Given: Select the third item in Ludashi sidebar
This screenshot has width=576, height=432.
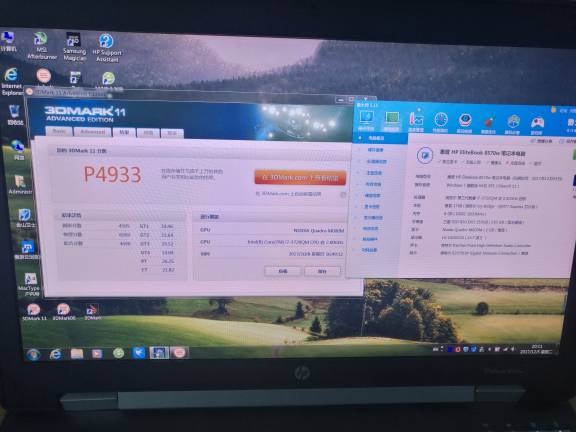Looking at the screenshot, I should (376, 161).
